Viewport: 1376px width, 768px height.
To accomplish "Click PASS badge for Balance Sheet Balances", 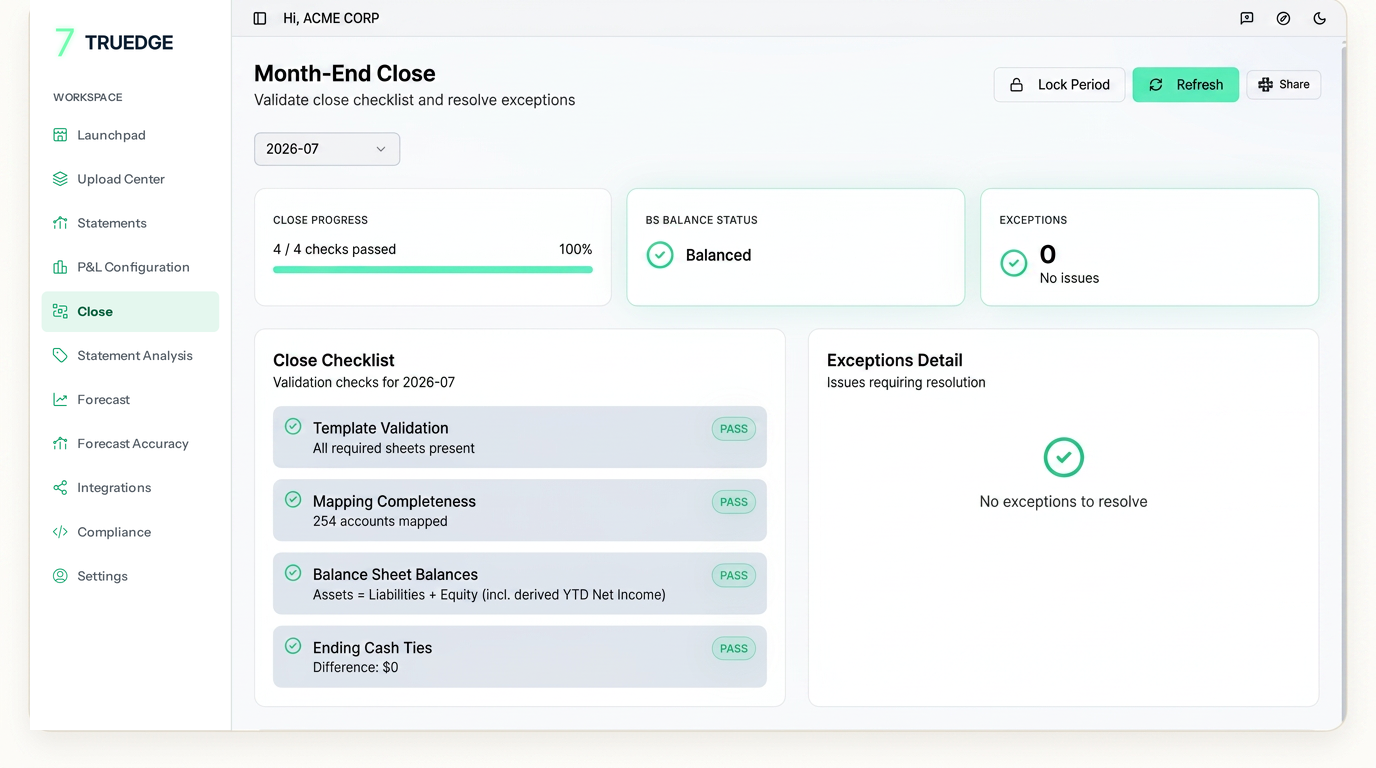I will click(x=734, y=575).
